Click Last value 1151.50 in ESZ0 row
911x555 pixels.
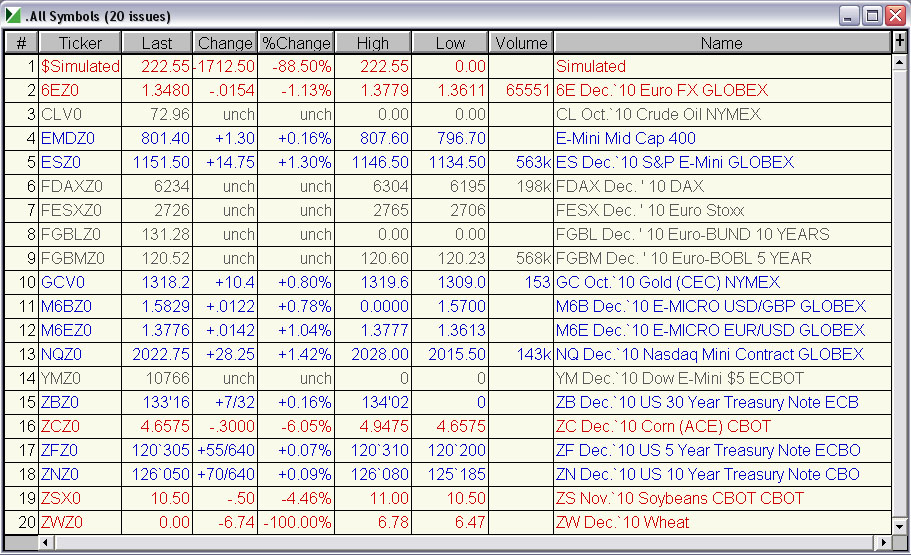[x=161, y=162]
